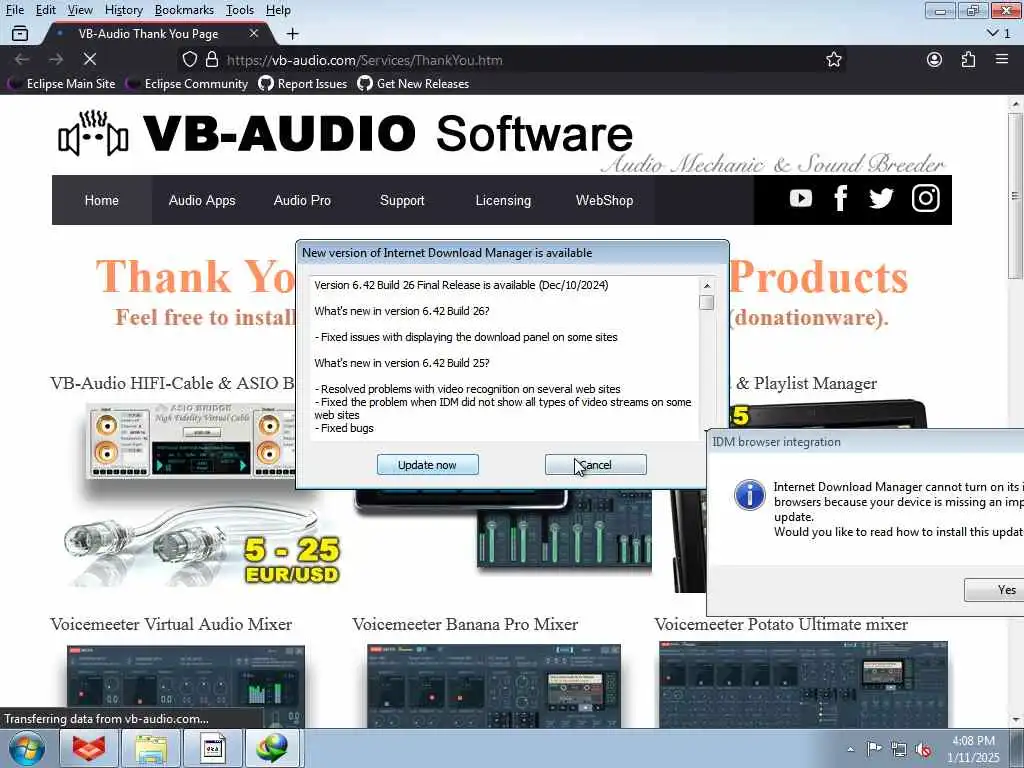
Task: Go forward with the forward arrow
Action: pyautogui.click(x=56, y=59)
